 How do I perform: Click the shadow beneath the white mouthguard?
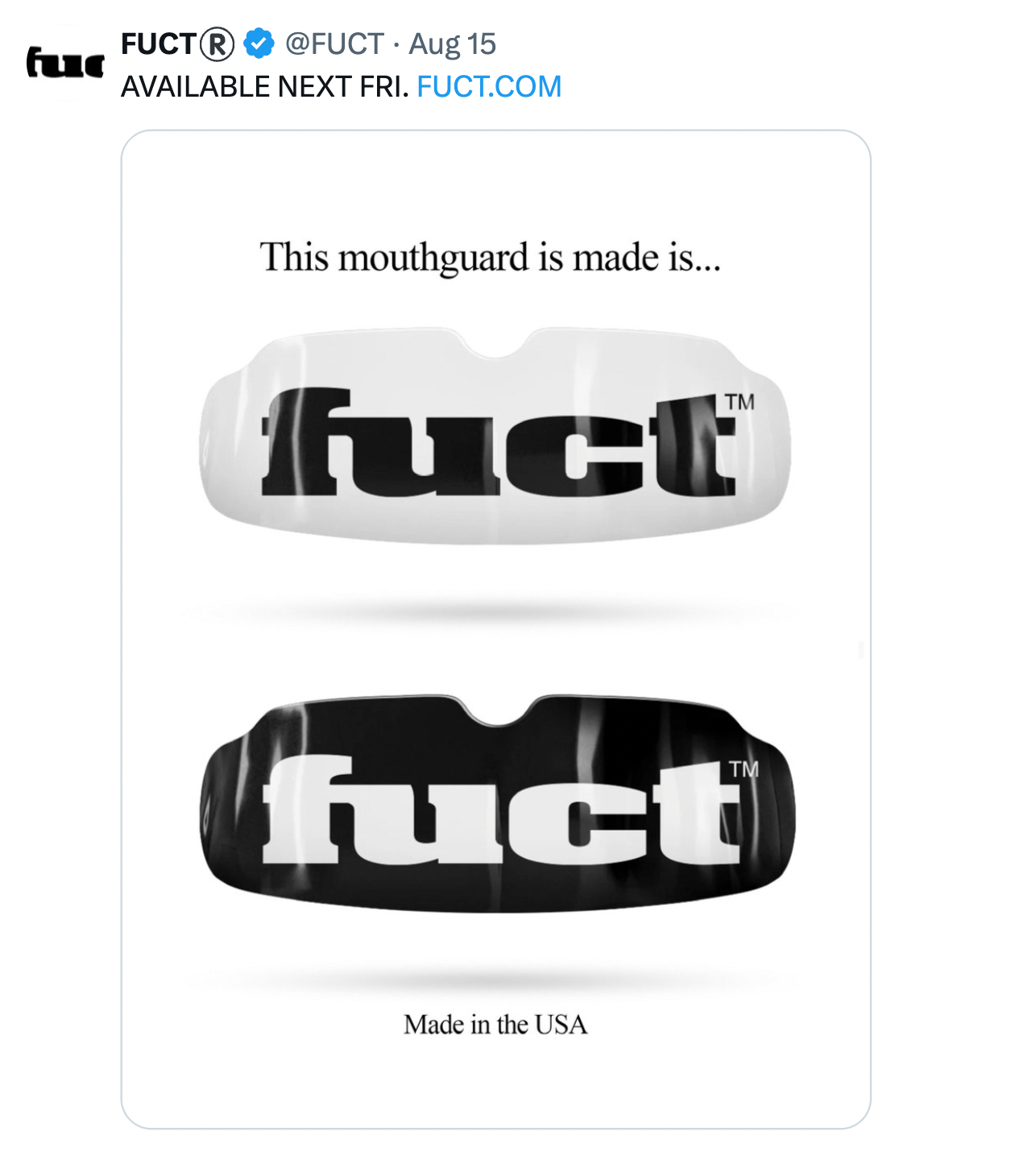[491, 612]
